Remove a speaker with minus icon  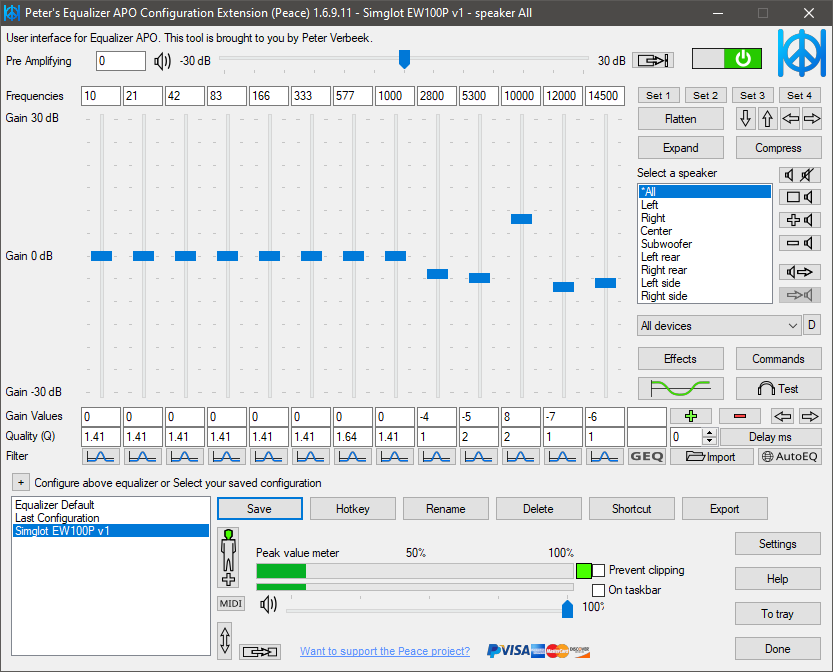pyautogui.click(x=800, y=243)
